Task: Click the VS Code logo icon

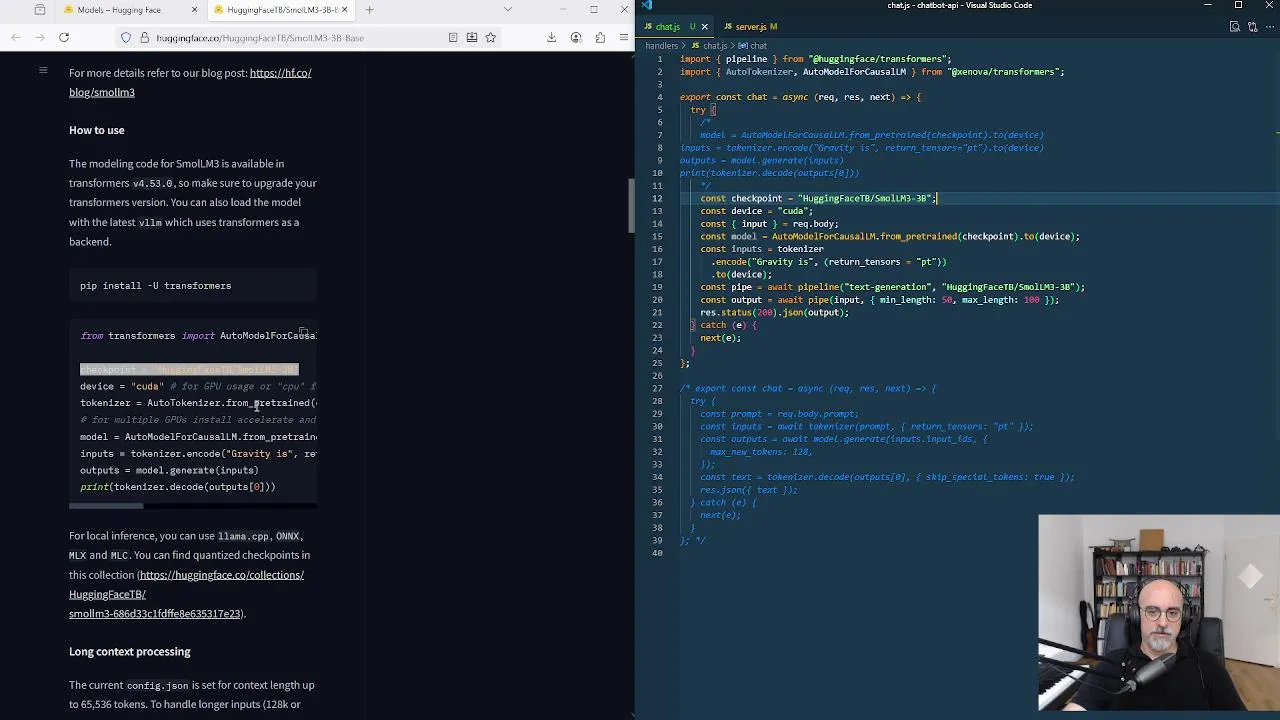Action: (646, 5)
